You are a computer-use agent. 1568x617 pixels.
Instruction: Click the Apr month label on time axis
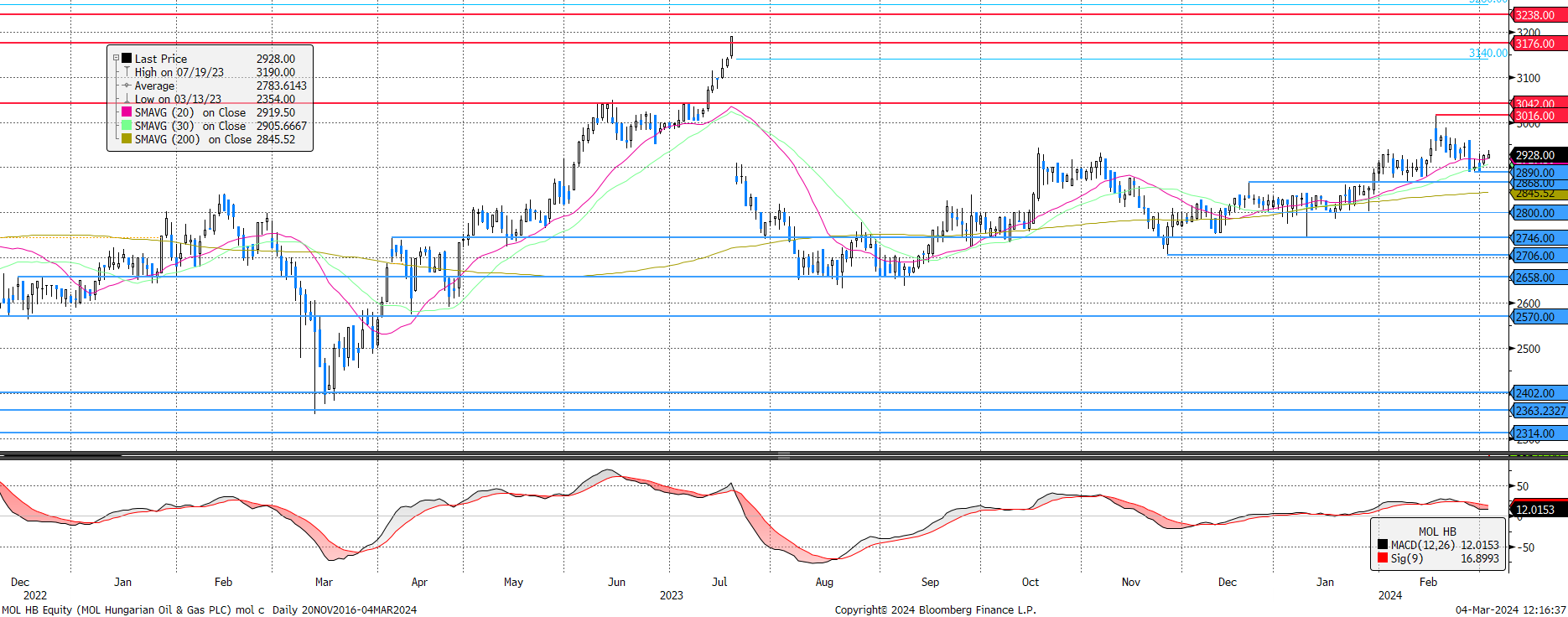[x=420, y=582]
